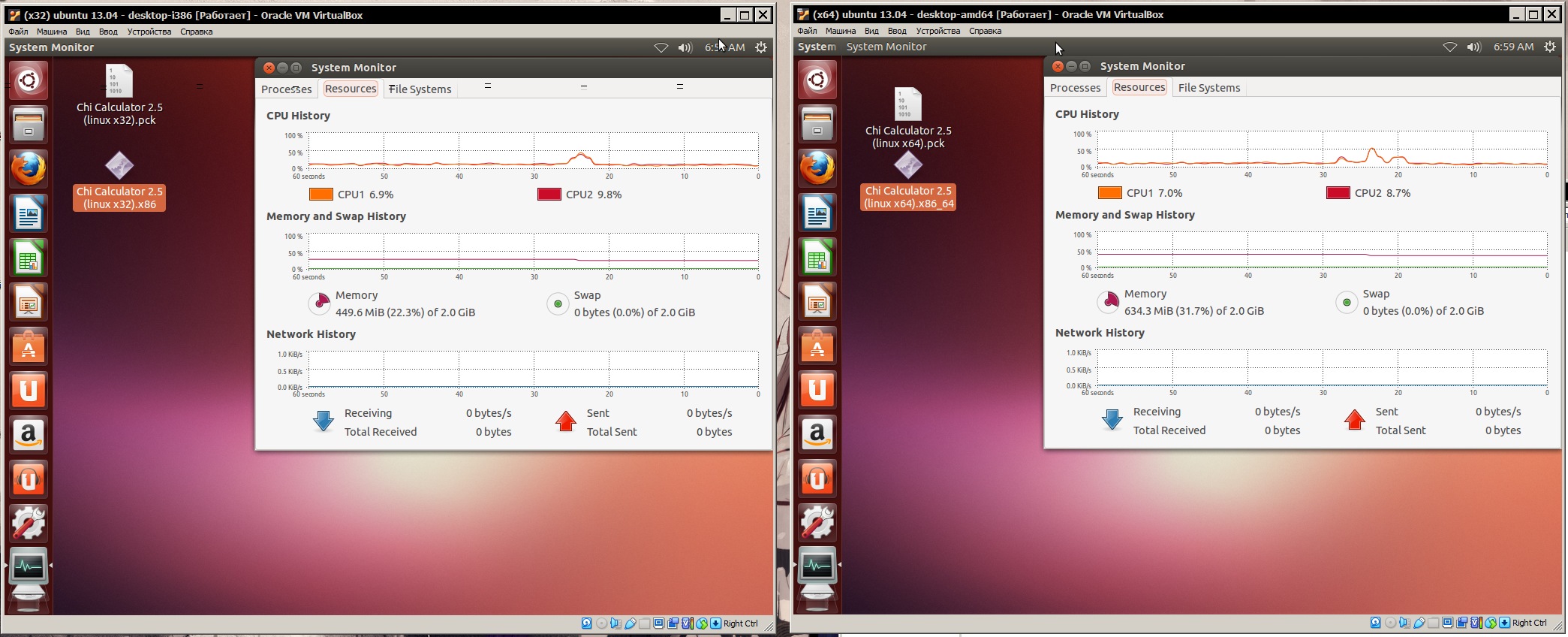Select Chi Calculator 2.5 (linux x32).pck file
1568x637 pixels.
[119, 95]
